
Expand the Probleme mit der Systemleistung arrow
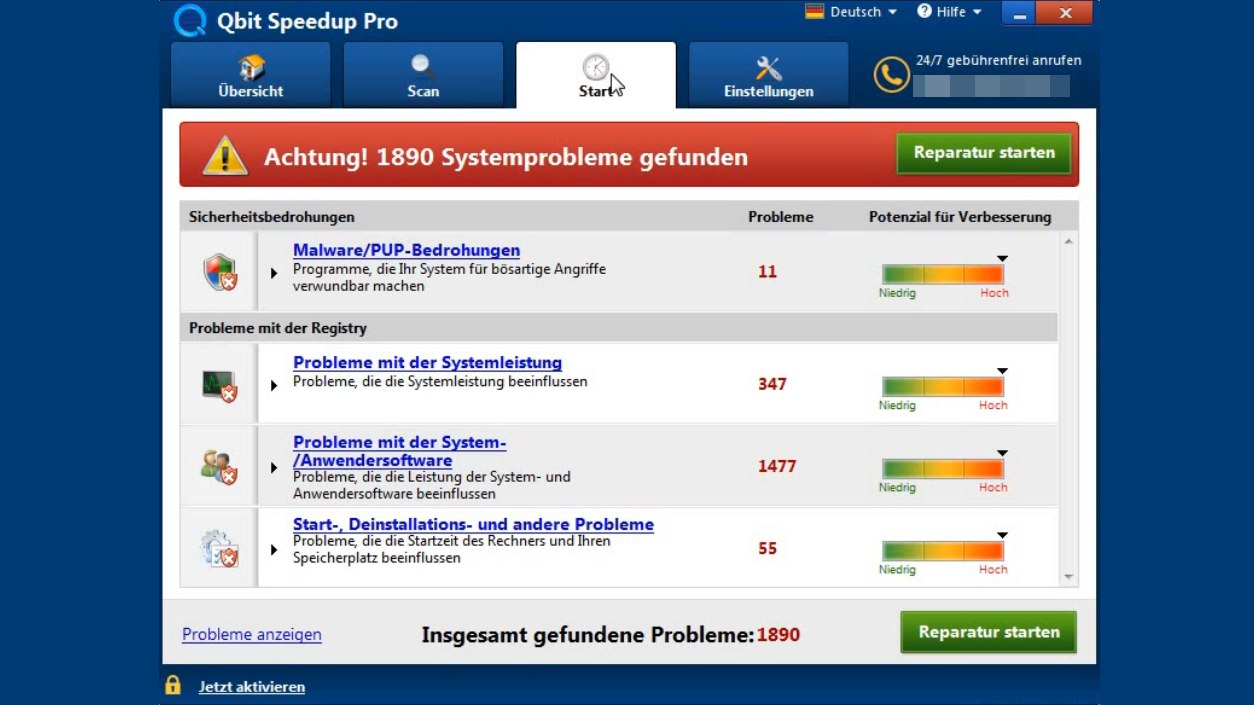click(x=274, y=385)
